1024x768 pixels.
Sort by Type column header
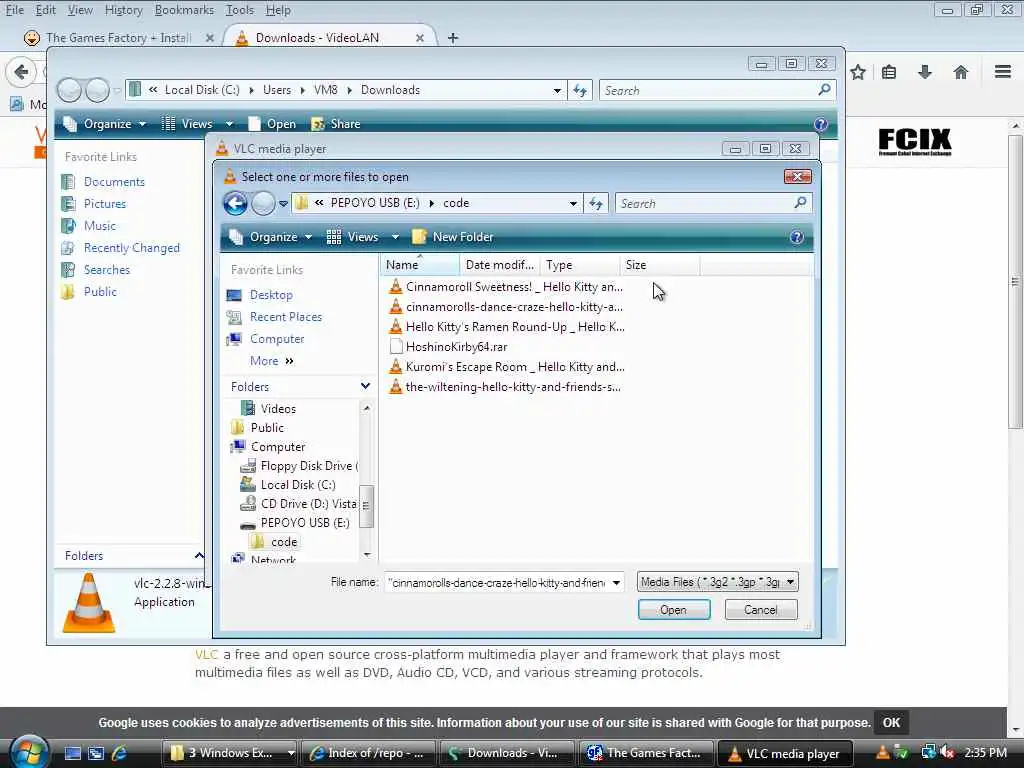580,264
